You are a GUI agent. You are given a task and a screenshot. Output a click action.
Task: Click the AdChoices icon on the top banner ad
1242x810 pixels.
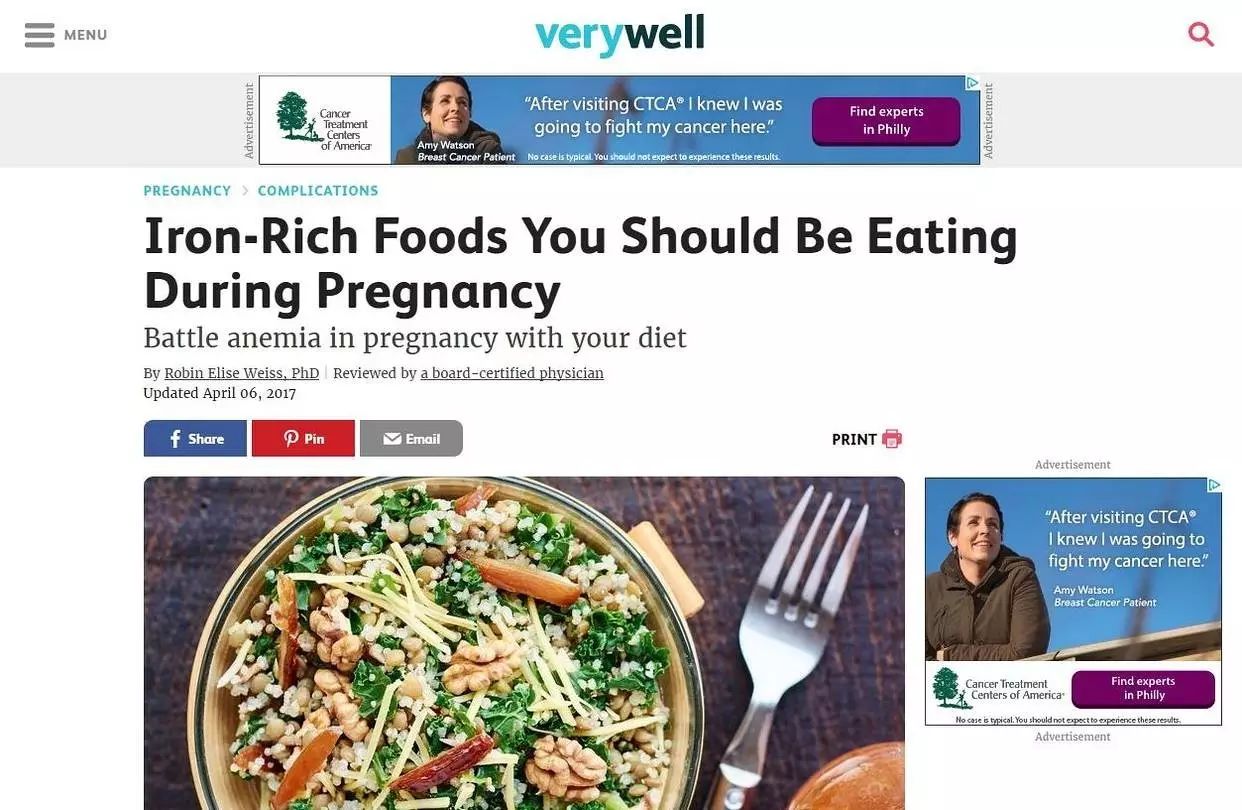[x=972, y=83]
